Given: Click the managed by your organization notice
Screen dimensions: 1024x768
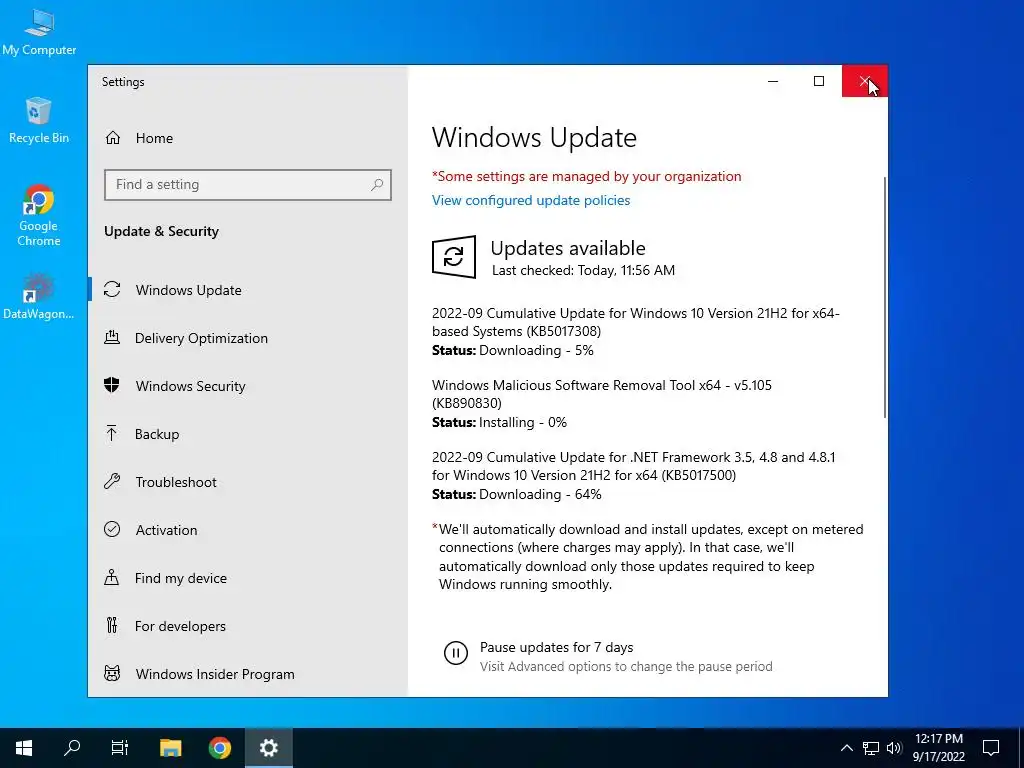Looking at the screenshot, I should (586, 176).
